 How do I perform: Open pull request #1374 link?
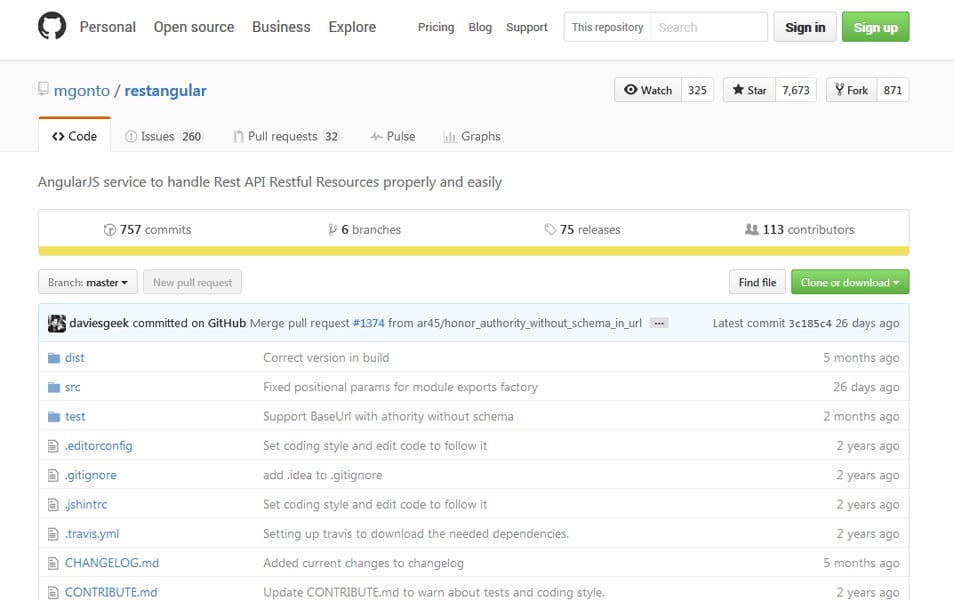pos(369,323)
